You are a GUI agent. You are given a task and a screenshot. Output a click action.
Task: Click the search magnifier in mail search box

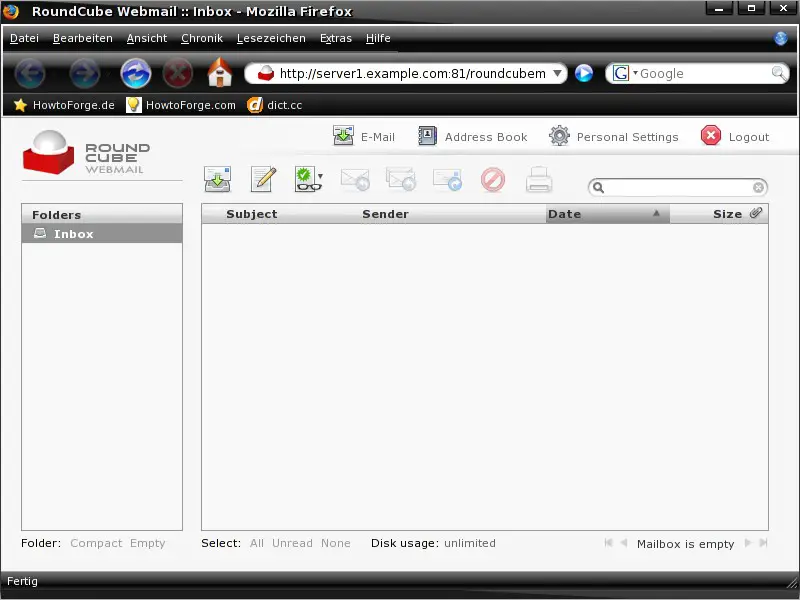pyautogui.click(x=598, y=188)
